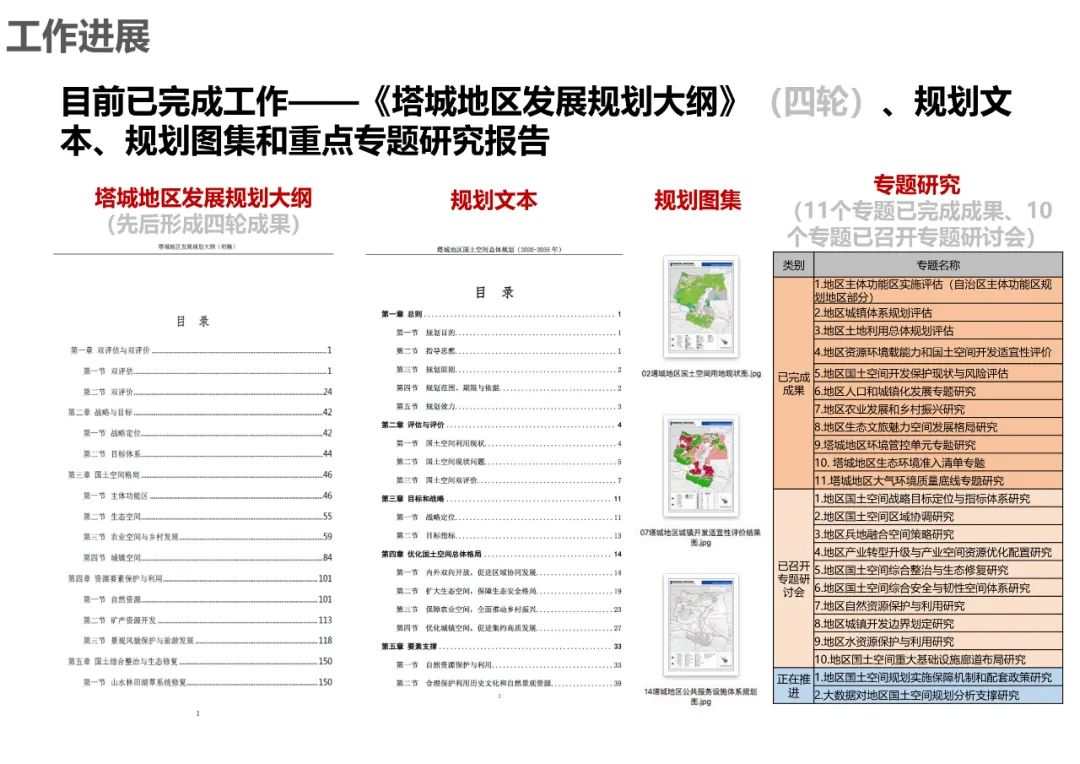Select the 类别 table header cell
The image size is (1080, 764).
click(793, 265)
